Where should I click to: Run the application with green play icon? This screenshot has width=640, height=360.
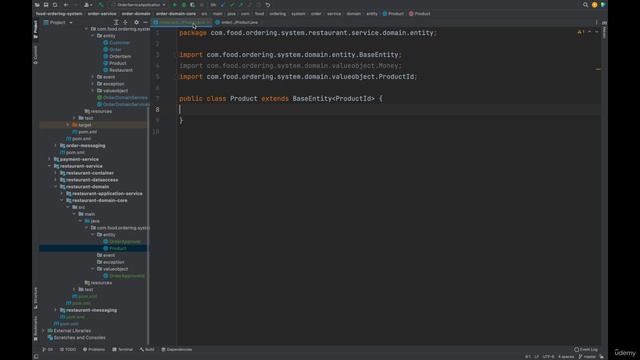pos(175,5)
